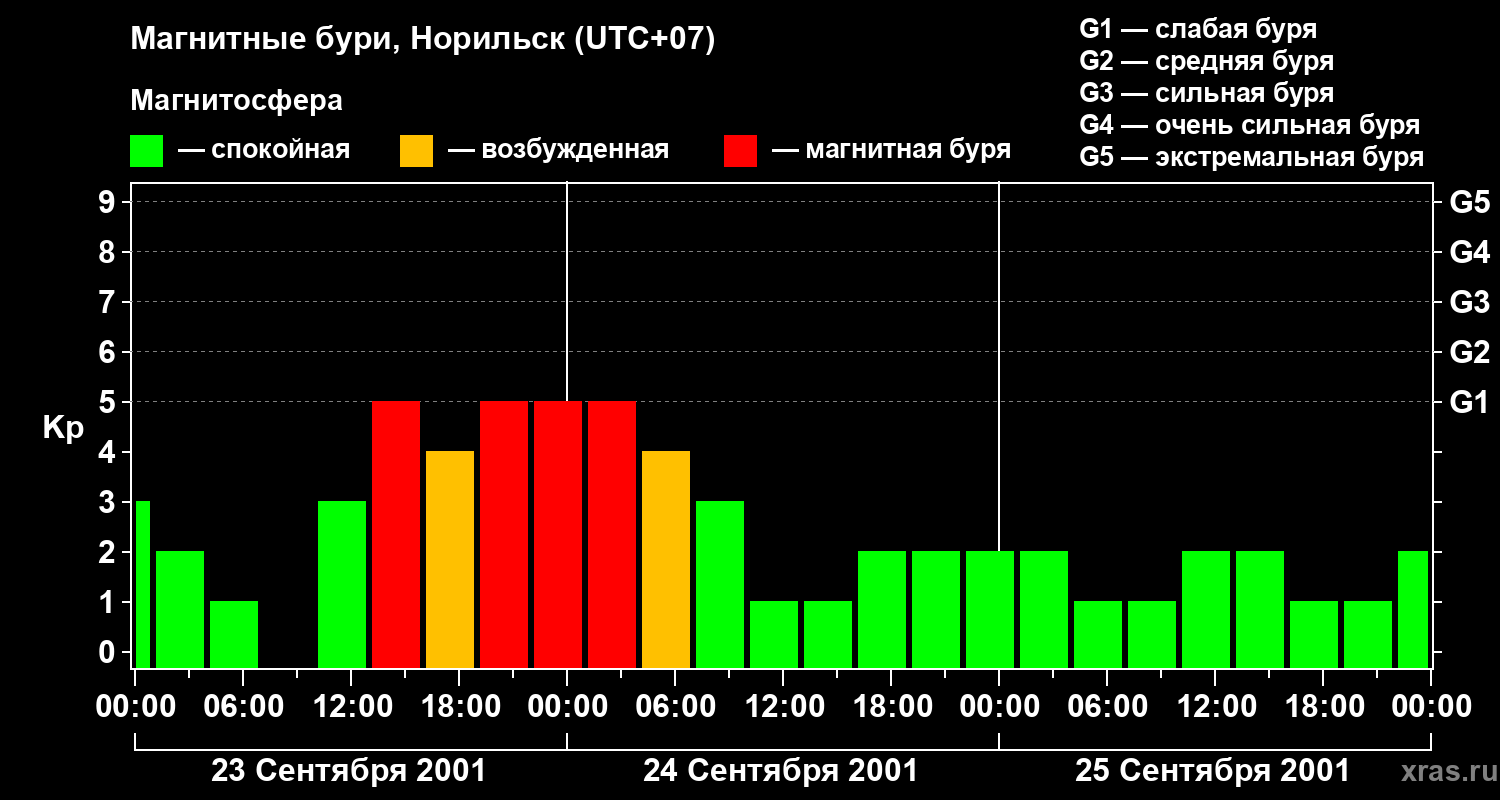Click the G3 label on right axis
Image resolution: width=1500 pixels, height=800 pixels.
pos(1470,302)
